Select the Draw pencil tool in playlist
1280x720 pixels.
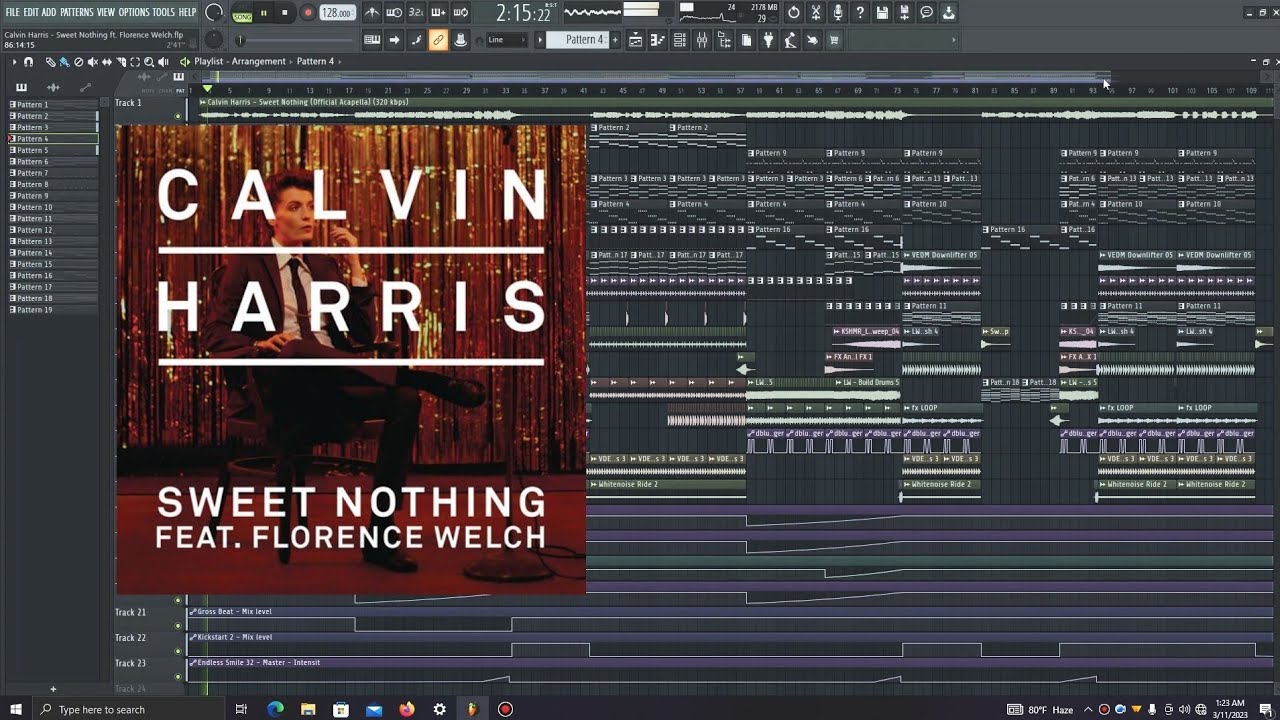50,62
